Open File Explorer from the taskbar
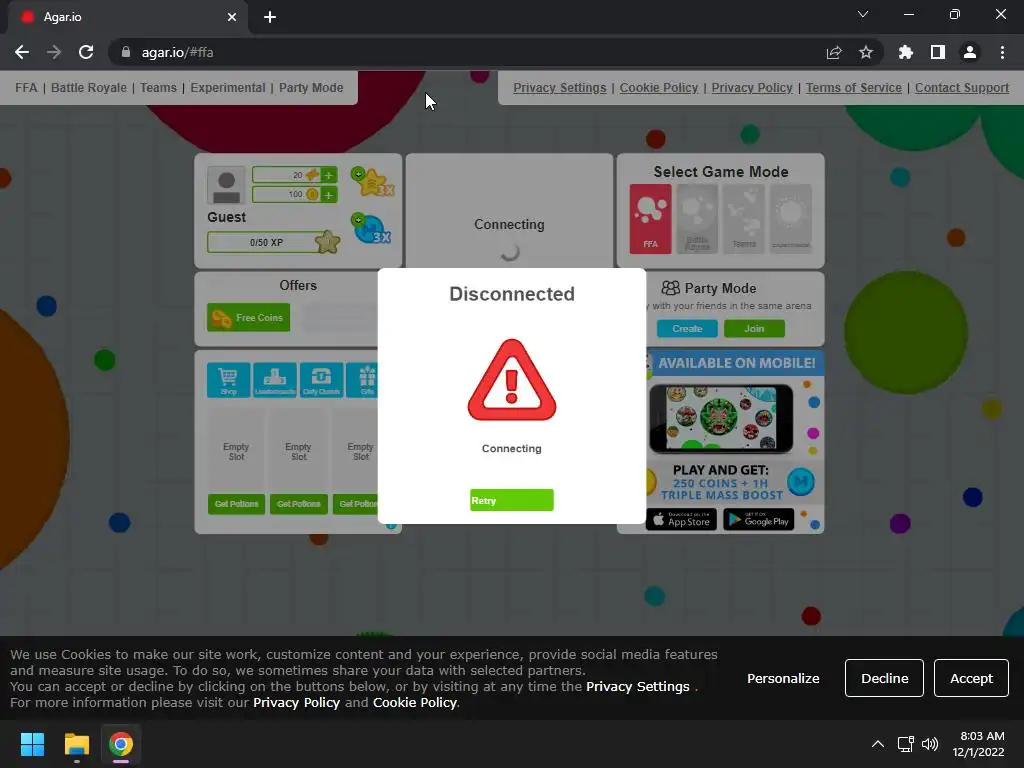The height and width of the screenshot is (768, 1024). point(76,744)
